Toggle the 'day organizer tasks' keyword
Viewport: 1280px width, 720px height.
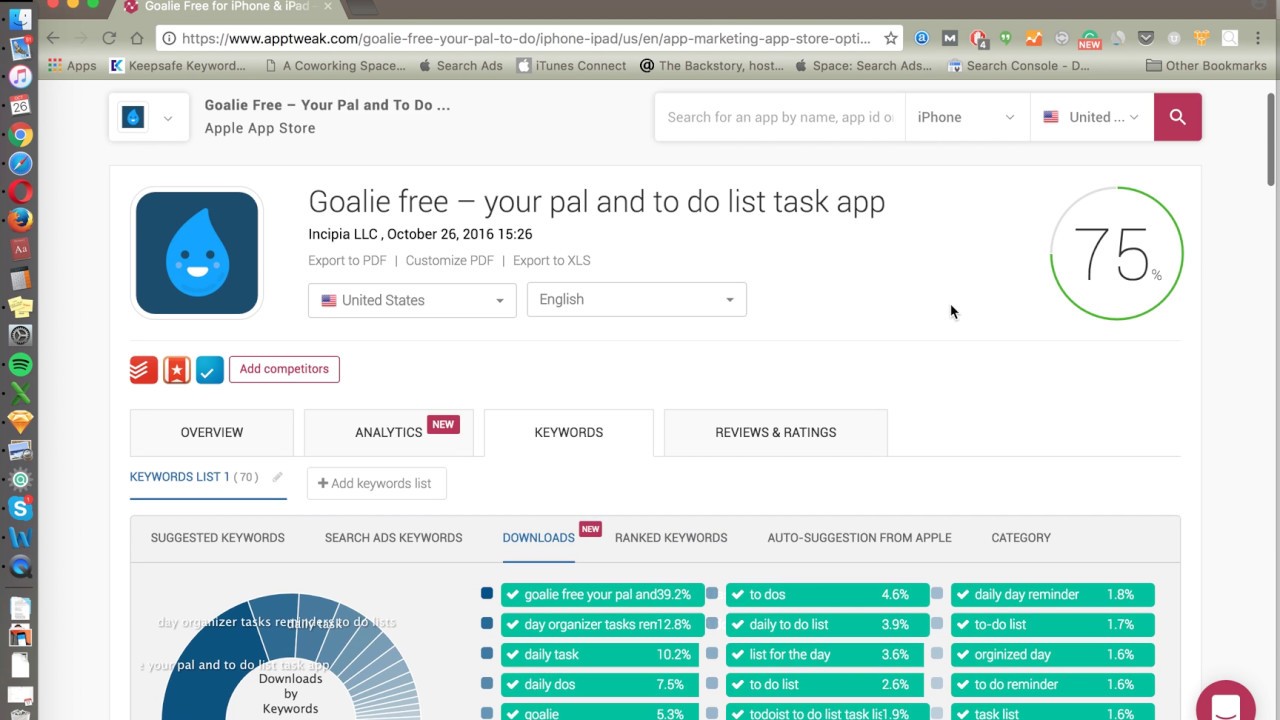point(602,624)
